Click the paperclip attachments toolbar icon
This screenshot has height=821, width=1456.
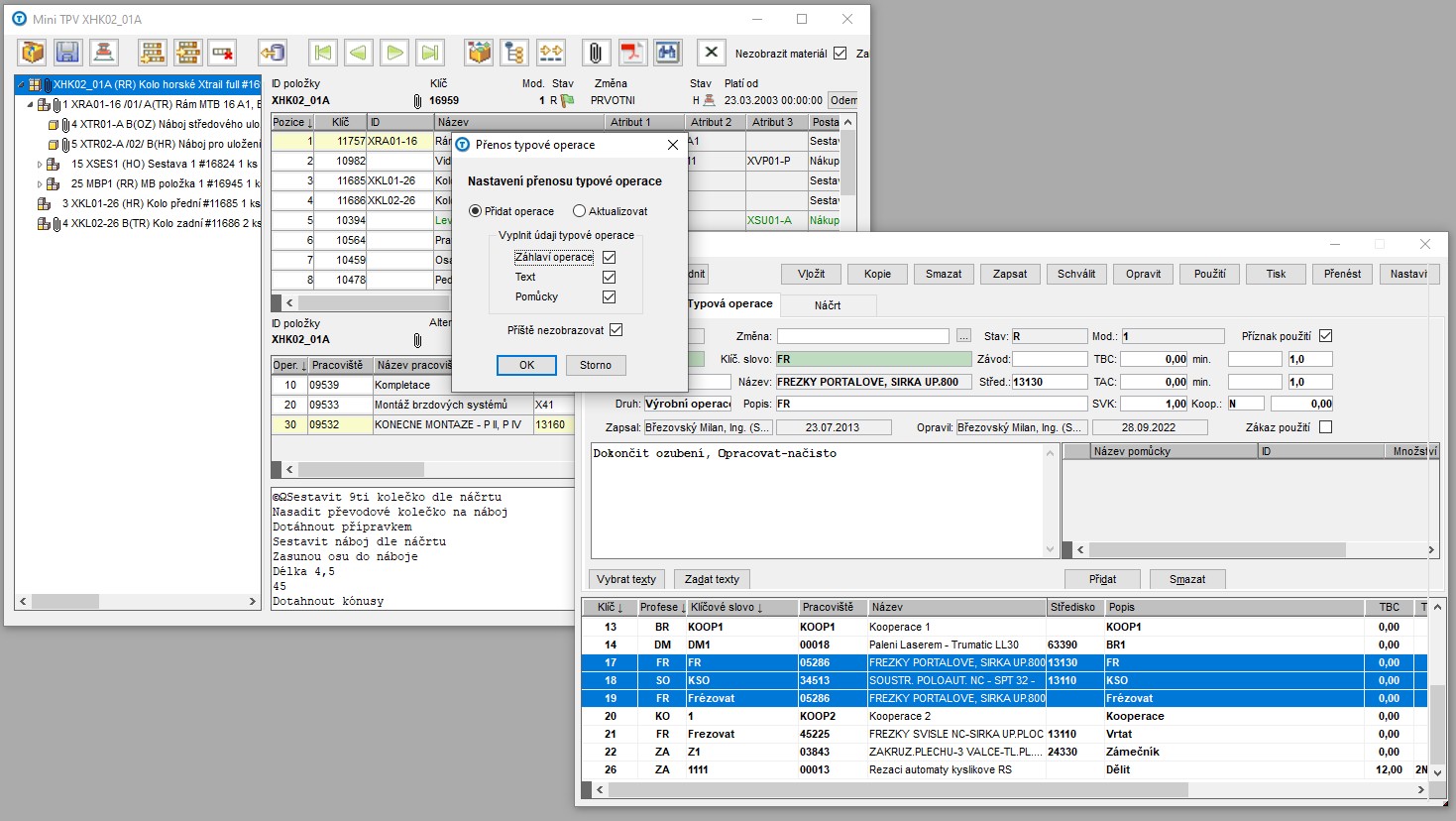595,53
